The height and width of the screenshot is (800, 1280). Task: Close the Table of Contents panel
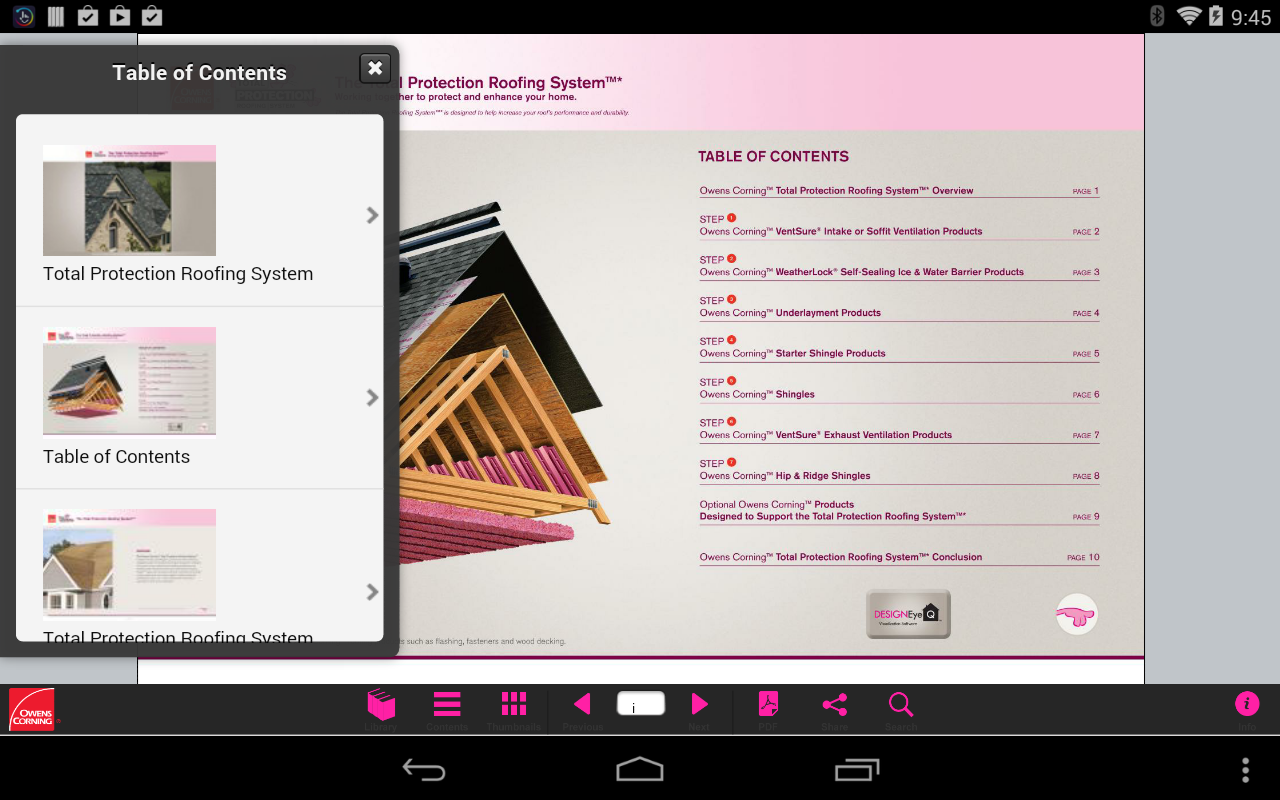(375, 68)
